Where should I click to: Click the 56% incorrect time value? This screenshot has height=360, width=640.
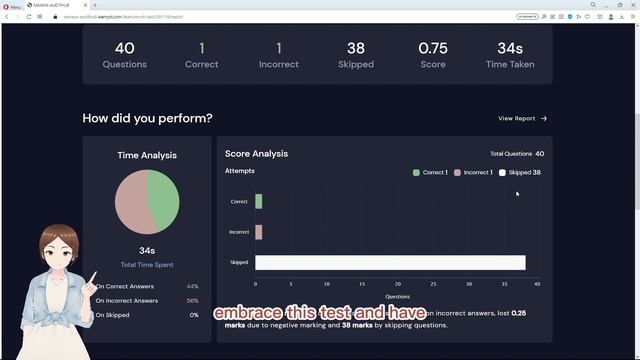193,300
